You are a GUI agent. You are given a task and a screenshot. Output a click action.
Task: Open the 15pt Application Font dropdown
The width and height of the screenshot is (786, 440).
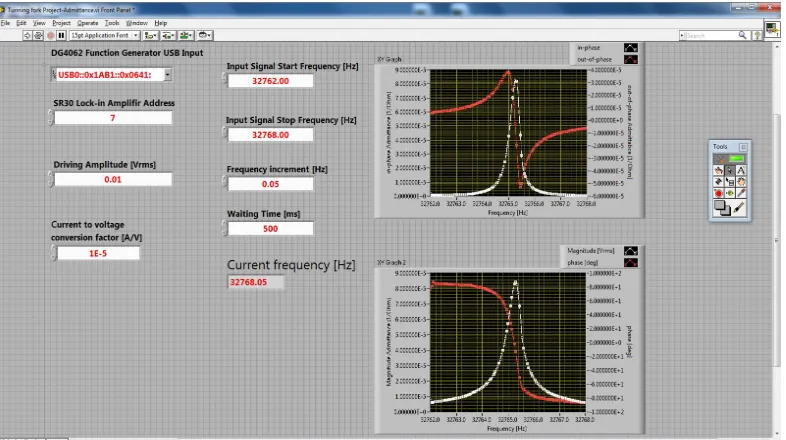point(104,36)
